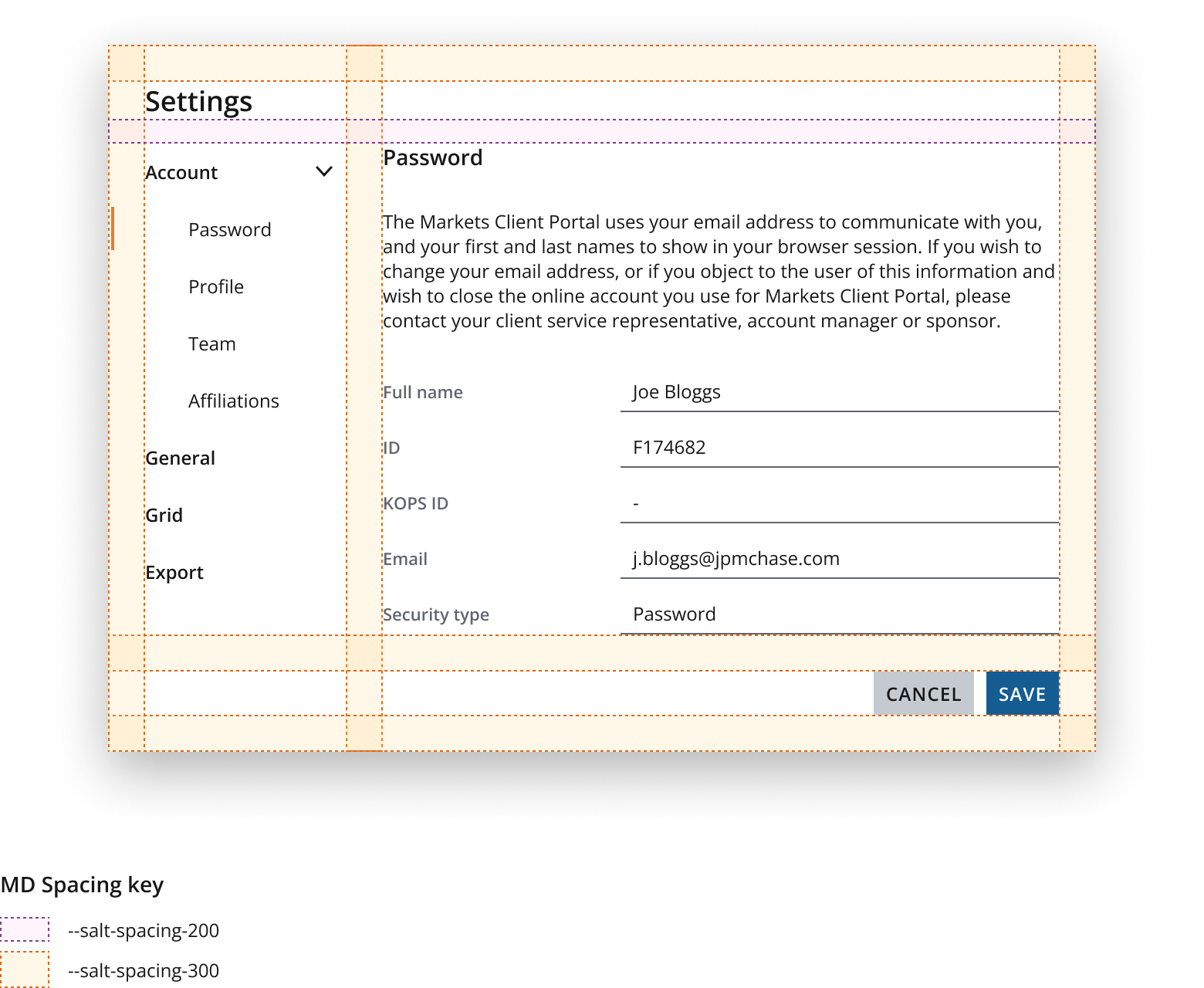Switch to the General settings section
This screenshot has width=1204, height=988.
pyautogui.click(x=181, y=458)
